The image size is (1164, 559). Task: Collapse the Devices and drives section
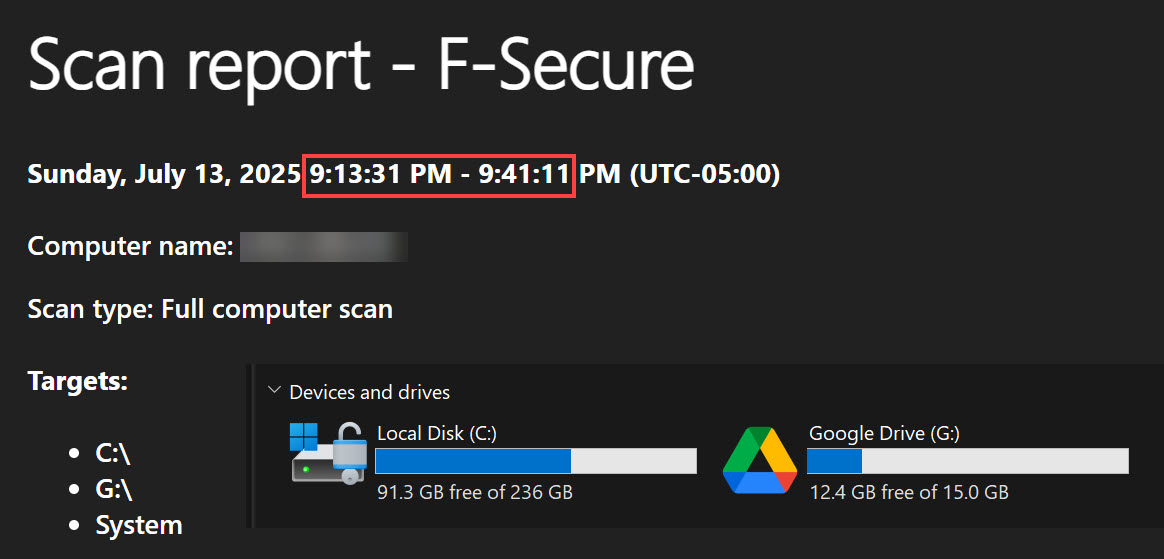coord(275,390)
